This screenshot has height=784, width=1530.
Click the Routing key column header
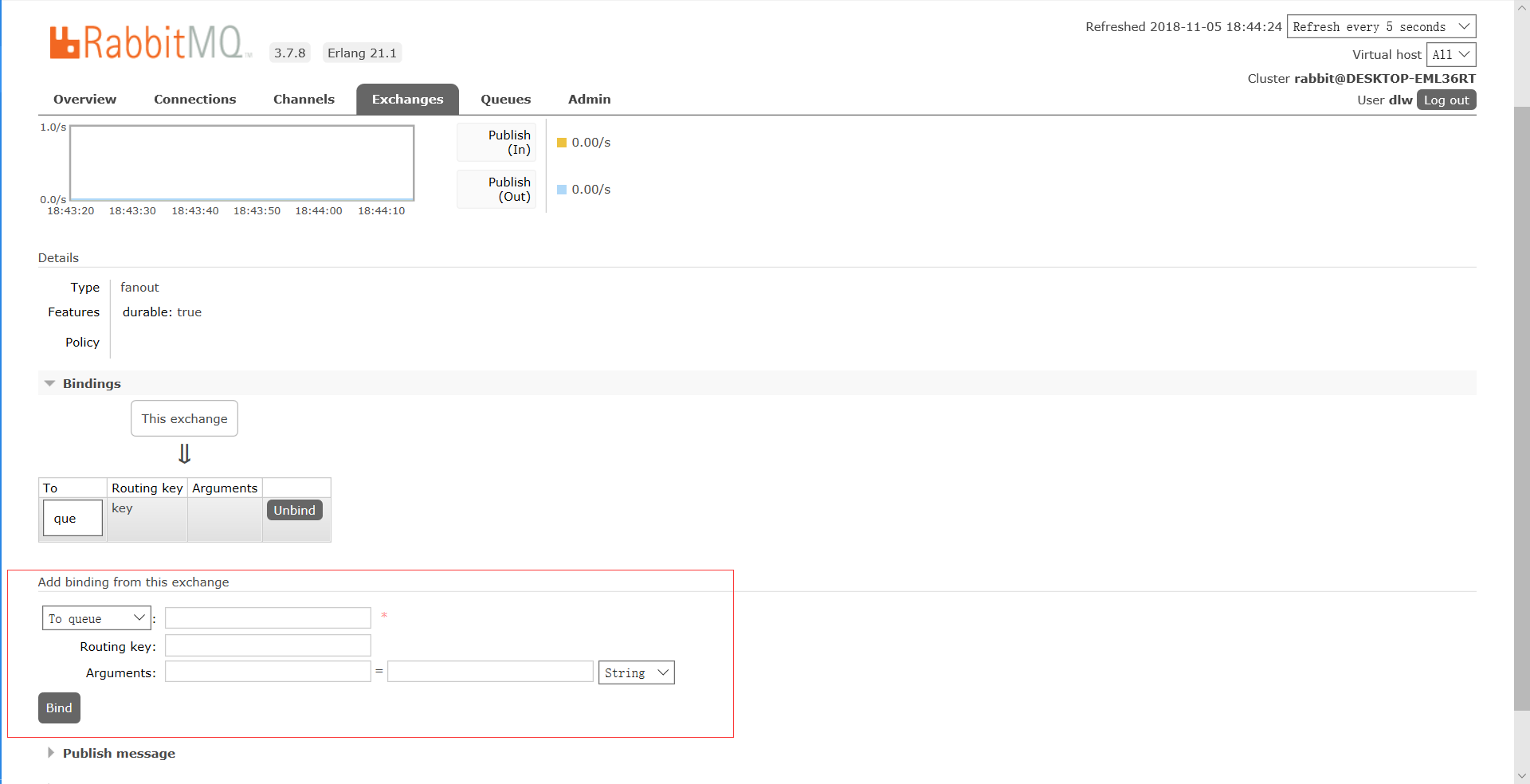pyautogui.click(x=147, y=488)
